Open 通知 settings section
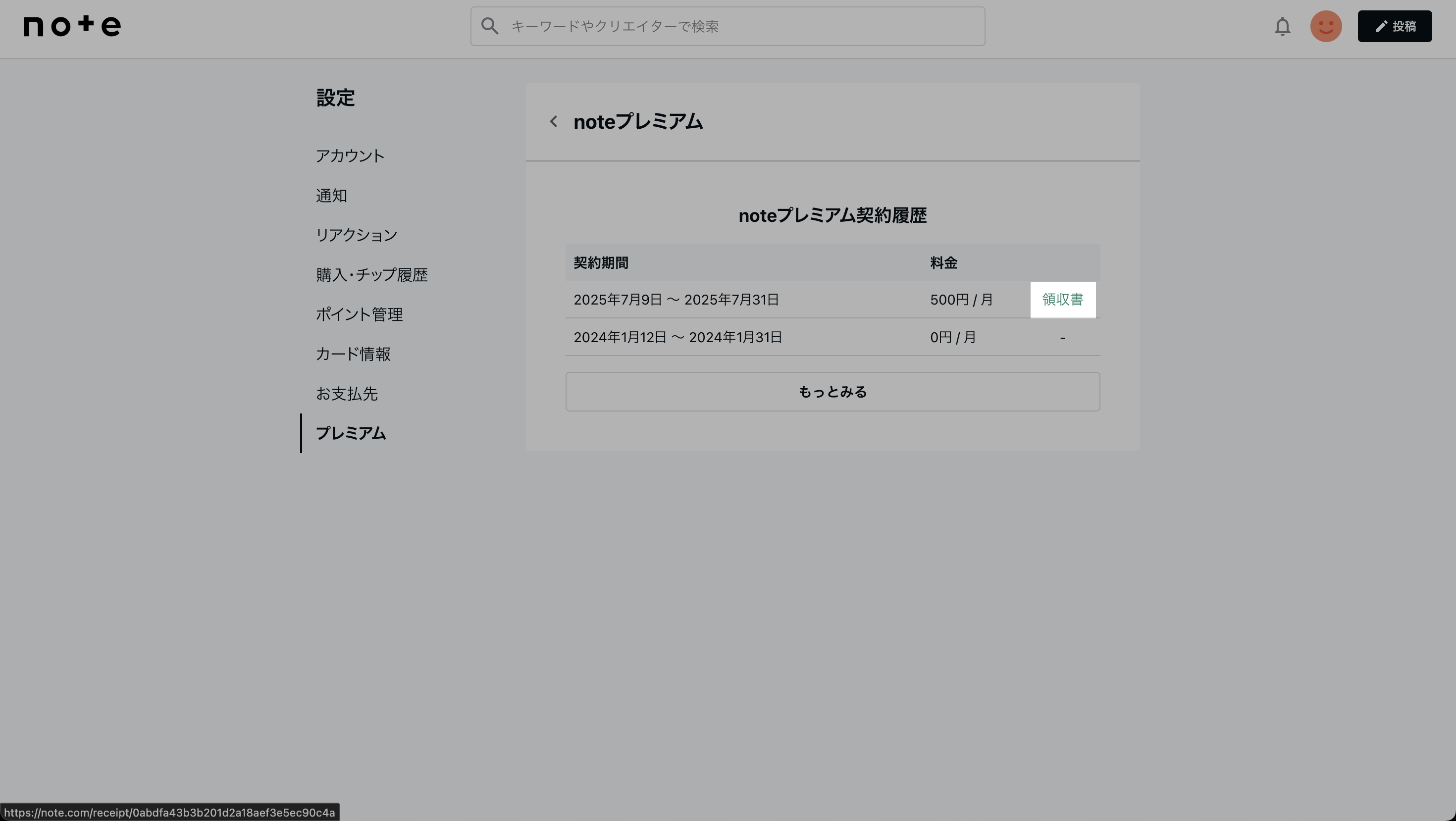 331,196
